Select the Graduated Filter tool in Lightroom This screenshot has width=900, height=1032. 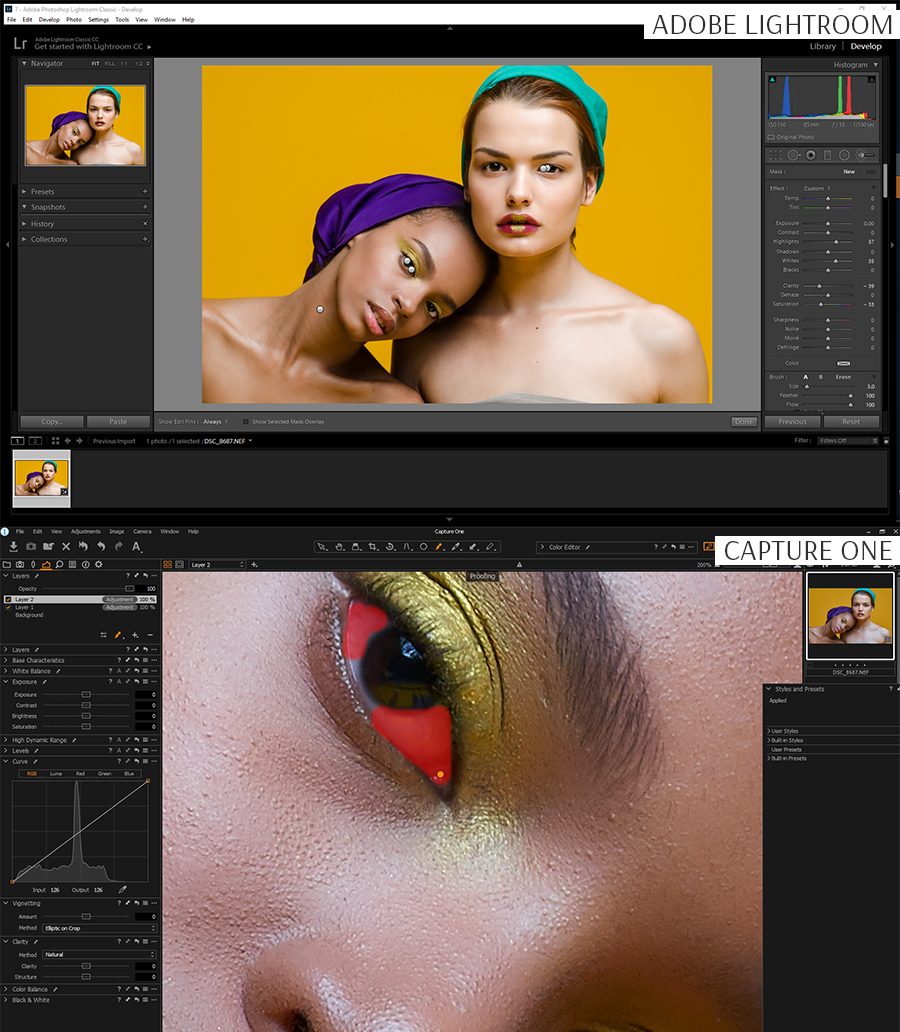[x=828, y=155]
